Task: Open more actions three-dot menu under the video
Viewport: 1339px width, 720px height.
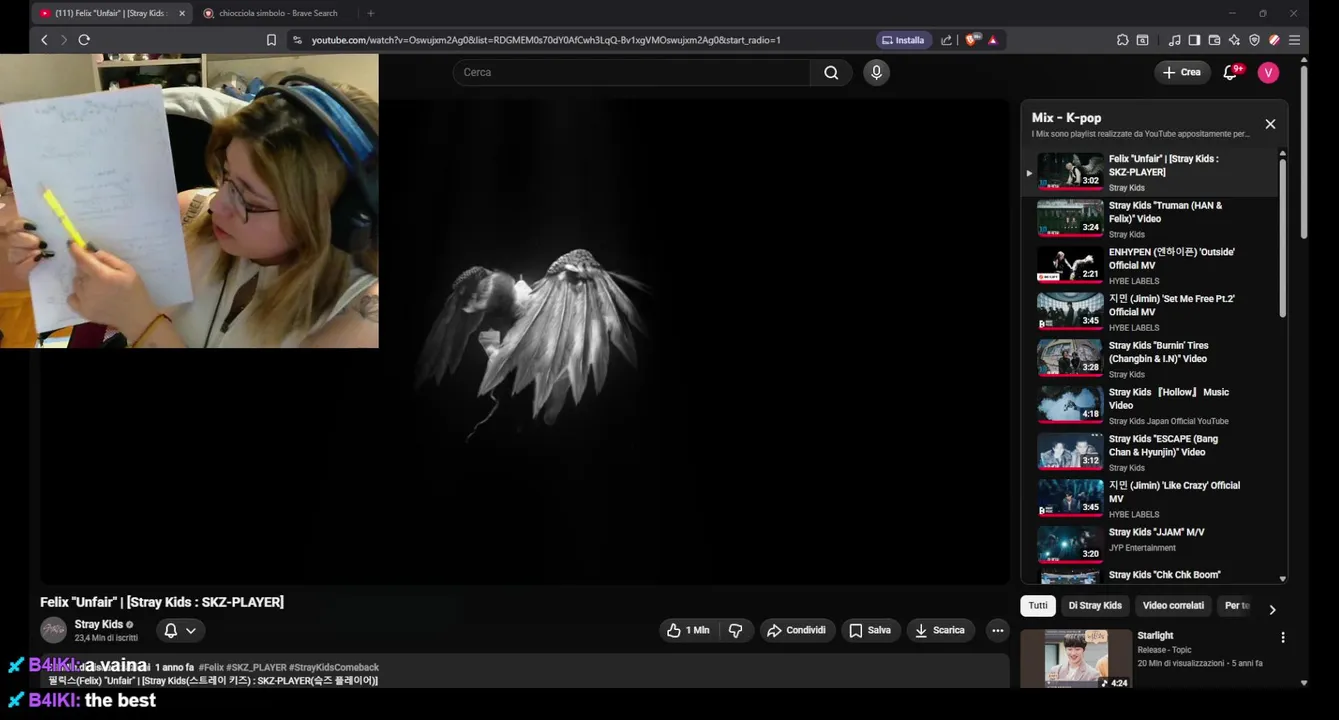Action: (997, 630)
